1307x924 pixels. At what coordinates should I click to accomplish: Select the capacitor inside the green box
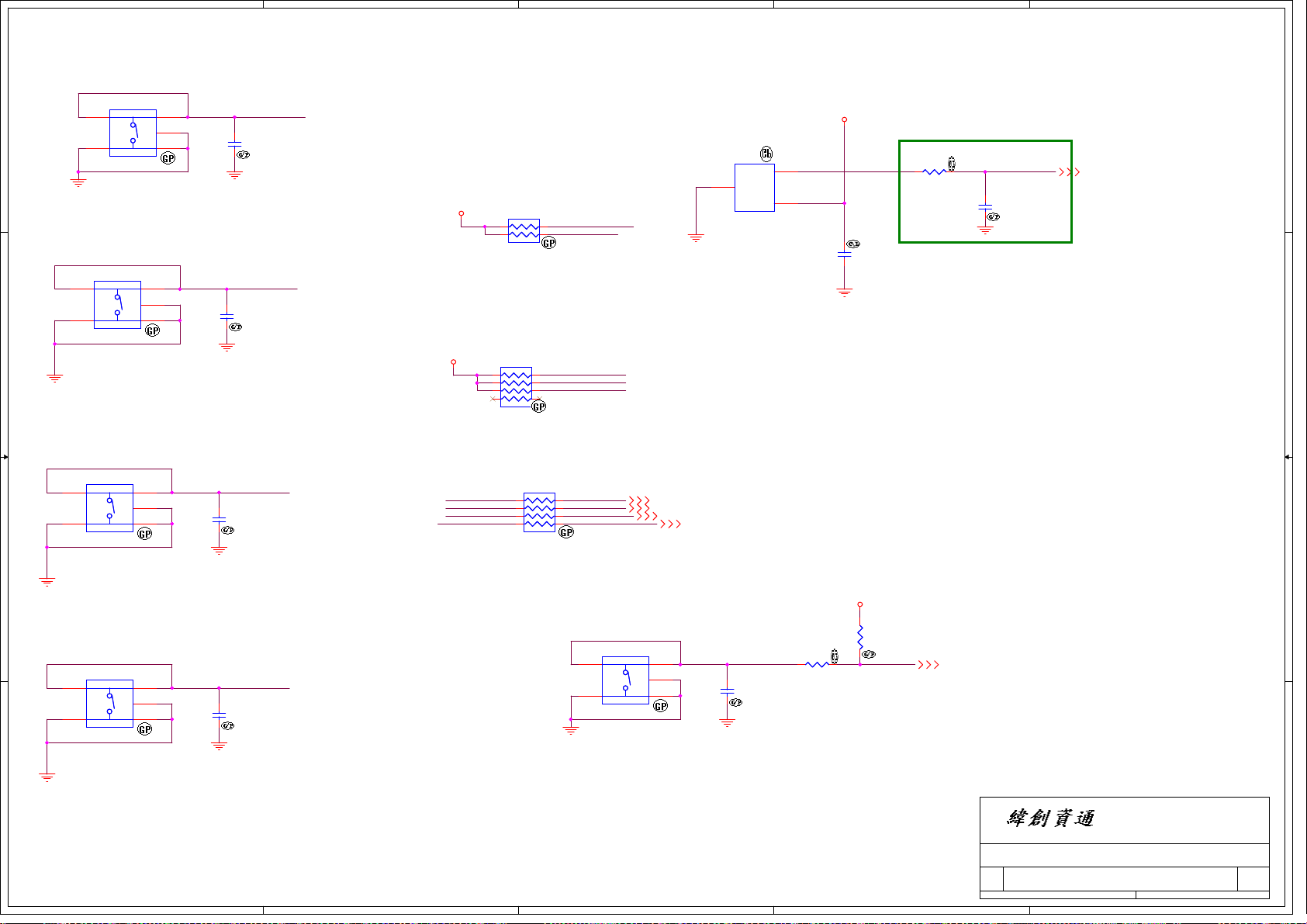985,207
